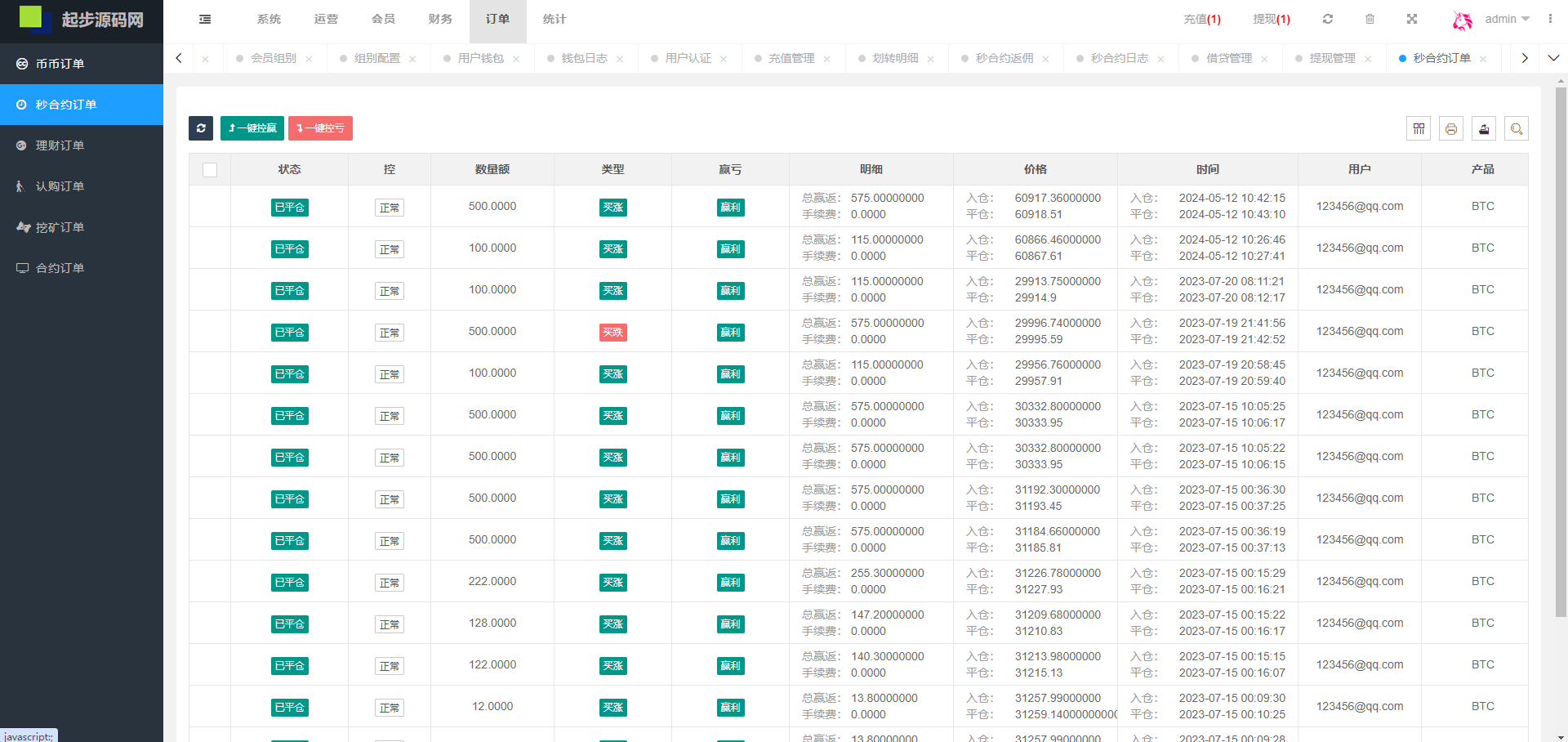The height and width of the screenshot is (742, 1568).
Task: Click the red 一键控亏 button
Action: pyautogui.click(x=320, y=128)
